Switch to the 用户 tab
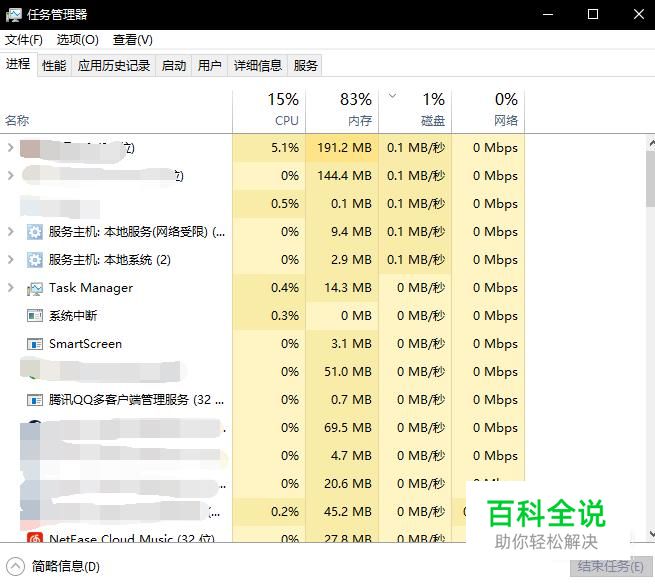 point(210,66)
